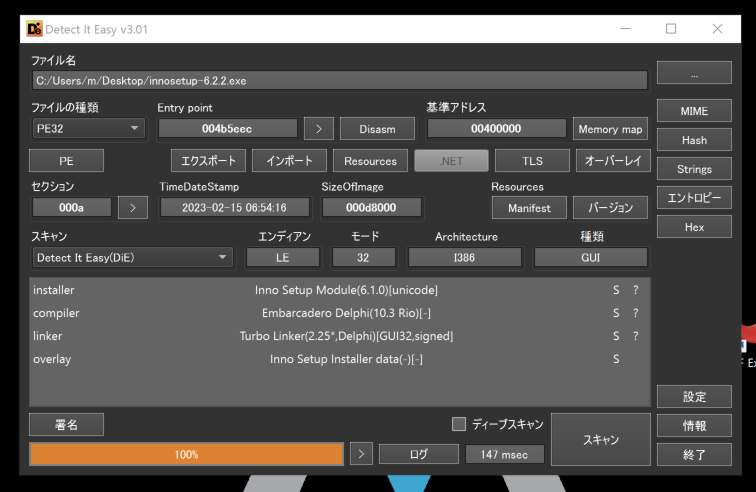Viewport: 756px width, 492px height.
Task: Select Embarcadero Delphi(10.3 Rio) compiler row
Action: [x=339, y=313]
